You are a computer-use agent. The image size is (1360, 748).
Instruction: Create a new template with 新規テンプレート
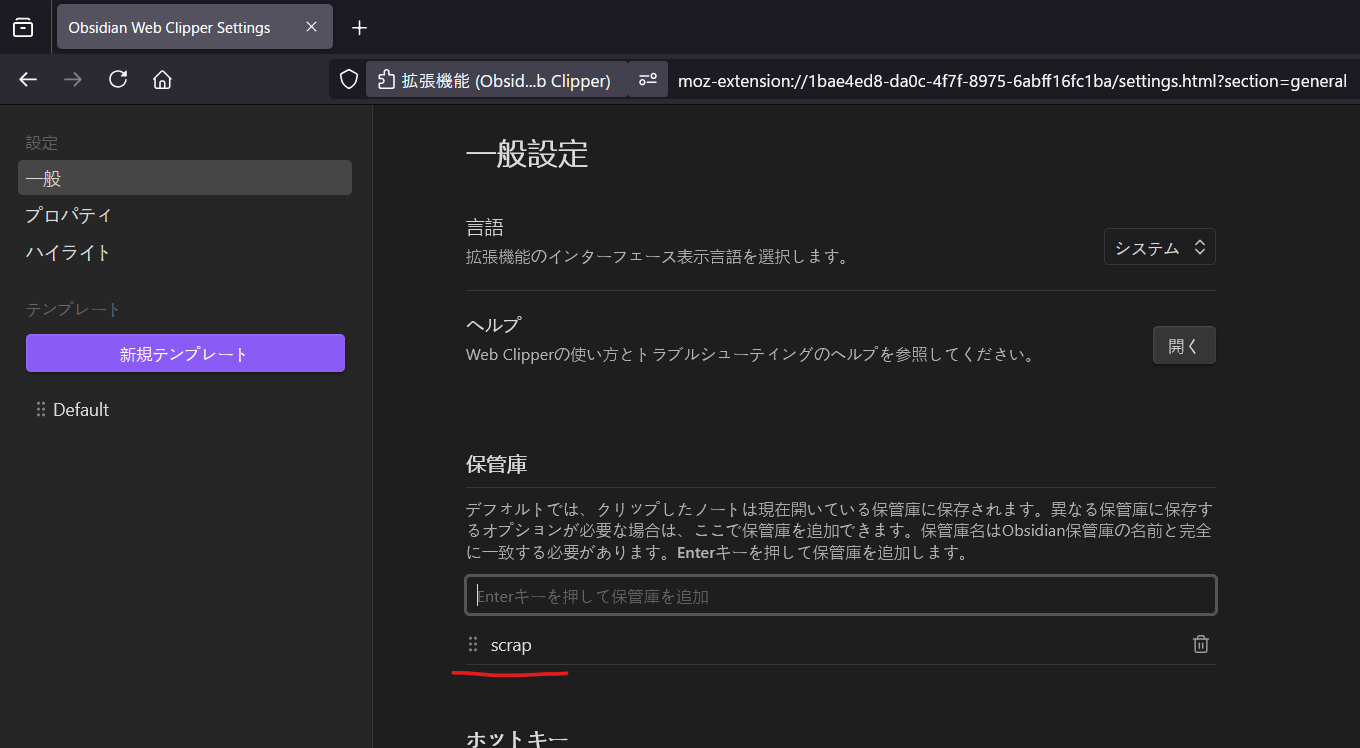pyautogui.click(x=185, y=354)
